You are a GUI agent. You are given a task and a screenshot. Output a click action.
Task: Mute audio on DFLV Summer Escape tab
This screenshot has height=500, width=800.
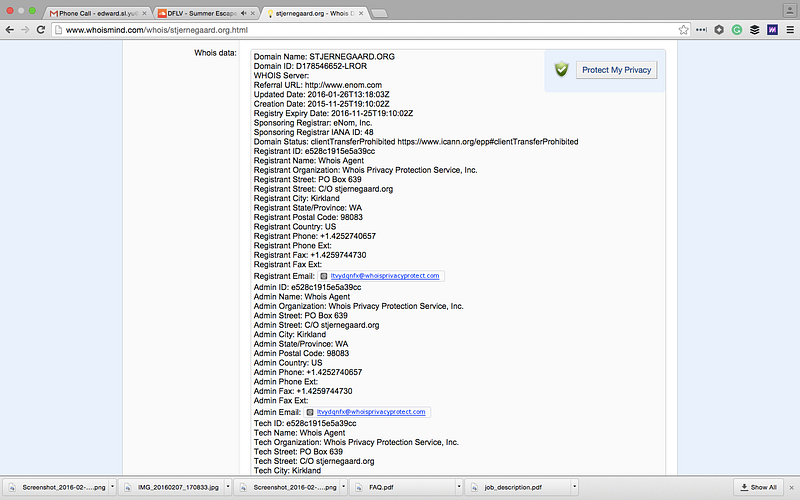(x=243, y=13)
